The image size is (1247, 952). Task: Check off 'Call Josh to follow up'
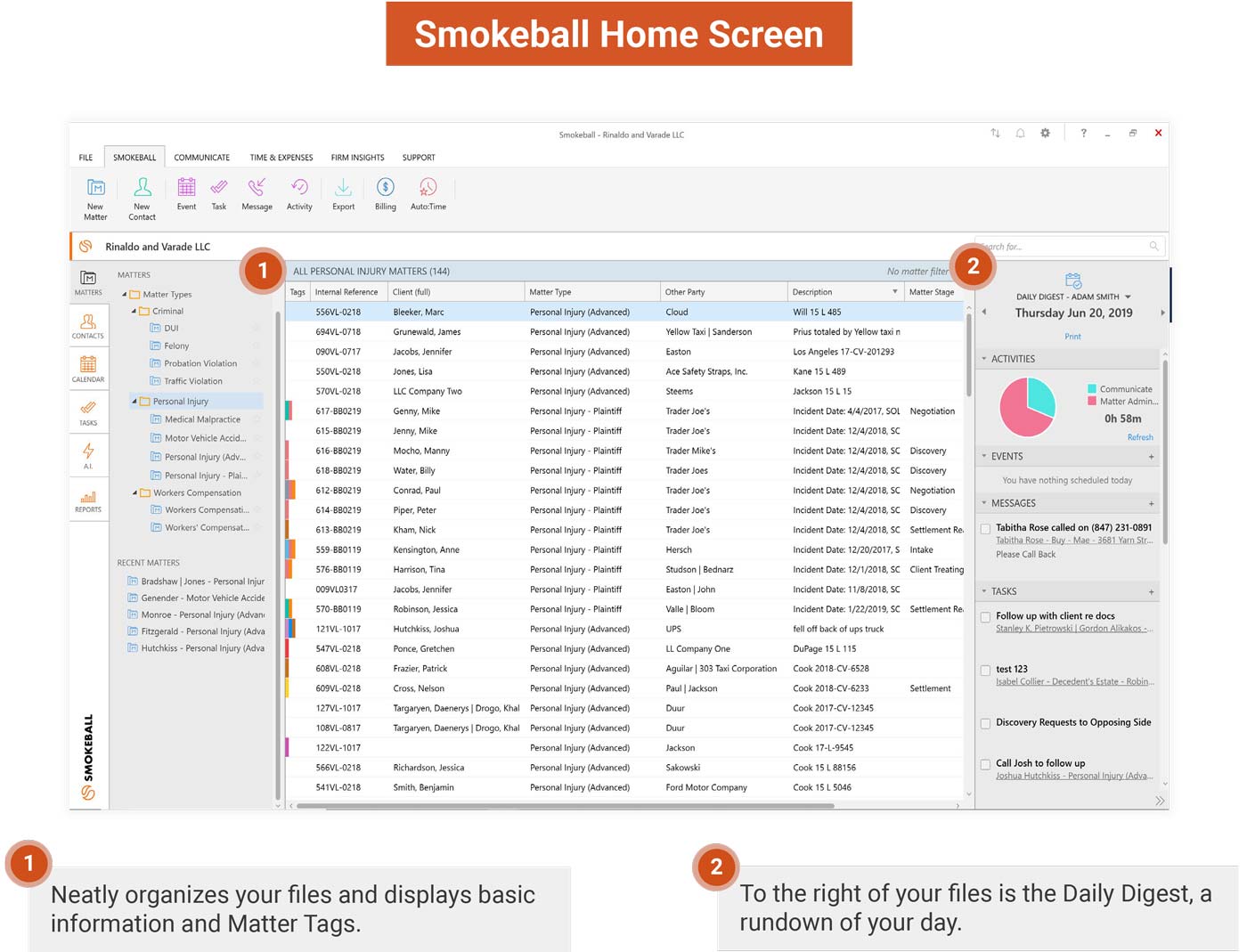point(985,764)
